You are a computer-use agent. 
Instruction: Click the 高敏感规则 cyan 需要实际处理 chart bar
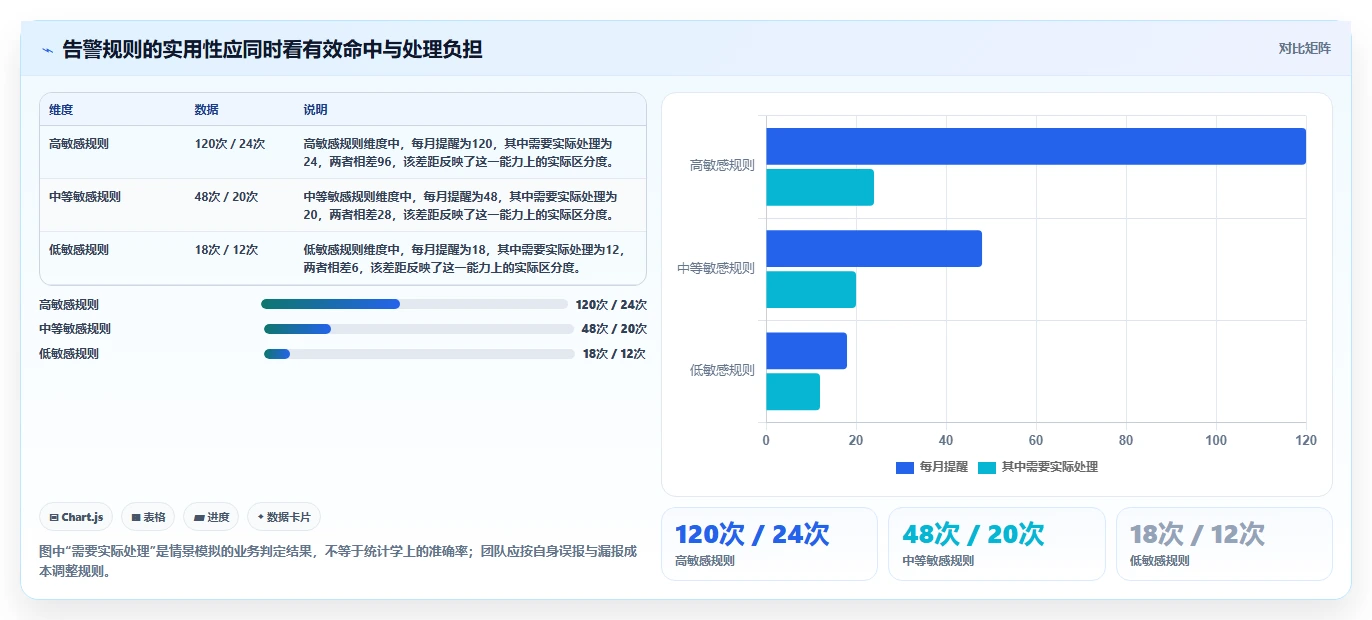820,188
